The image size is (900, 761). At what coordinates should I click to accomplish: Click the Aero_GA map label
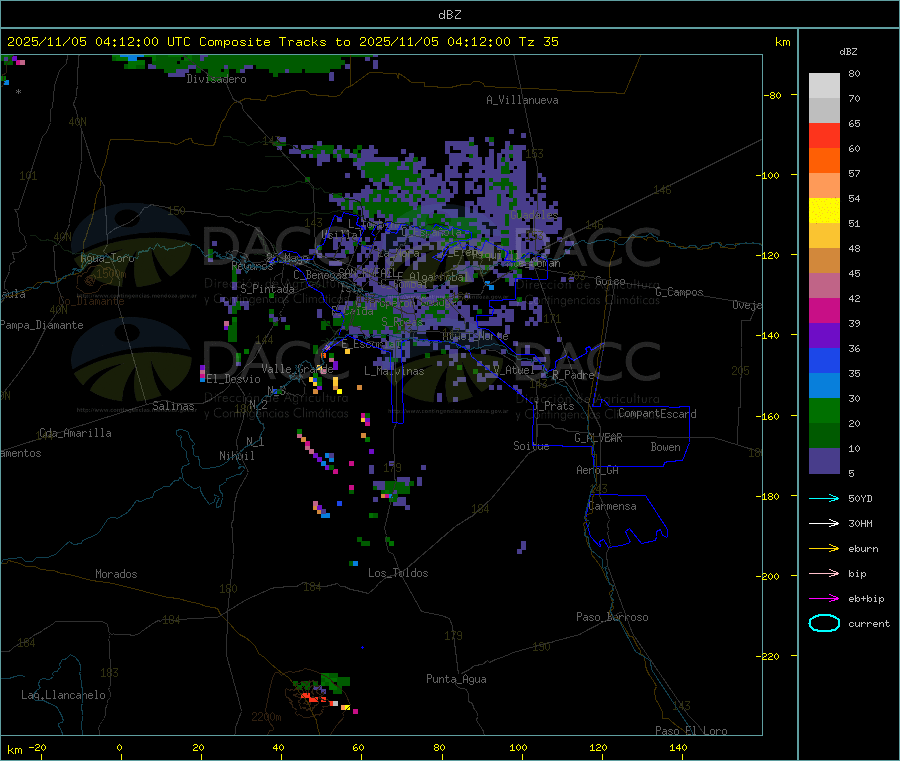click(x=598, y=470)
